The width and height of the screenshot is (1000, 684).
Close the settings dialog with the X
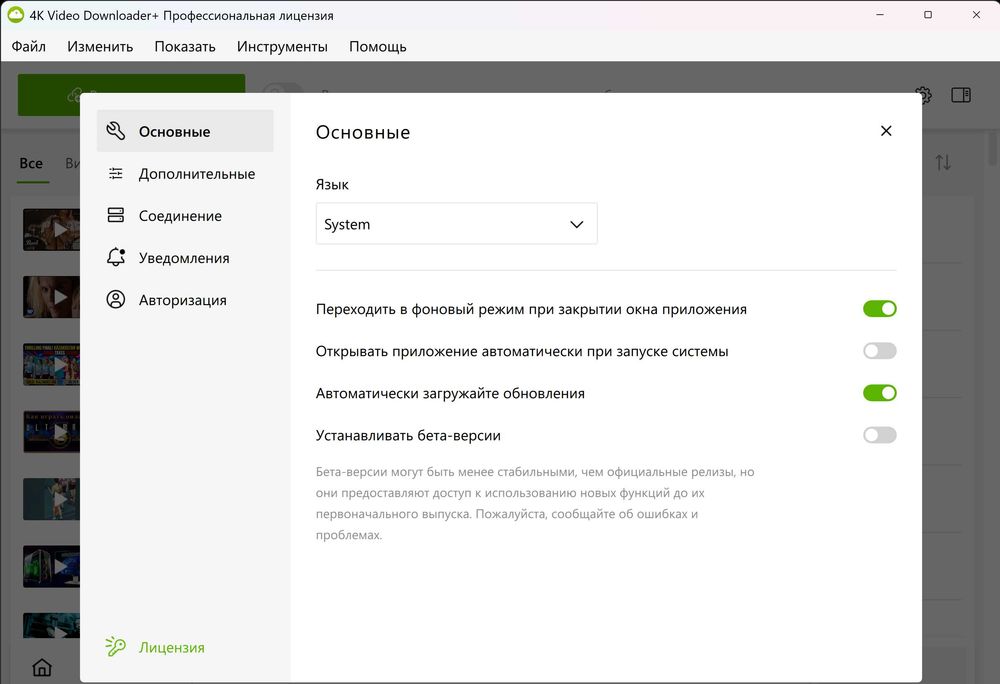tap(886, 131)
